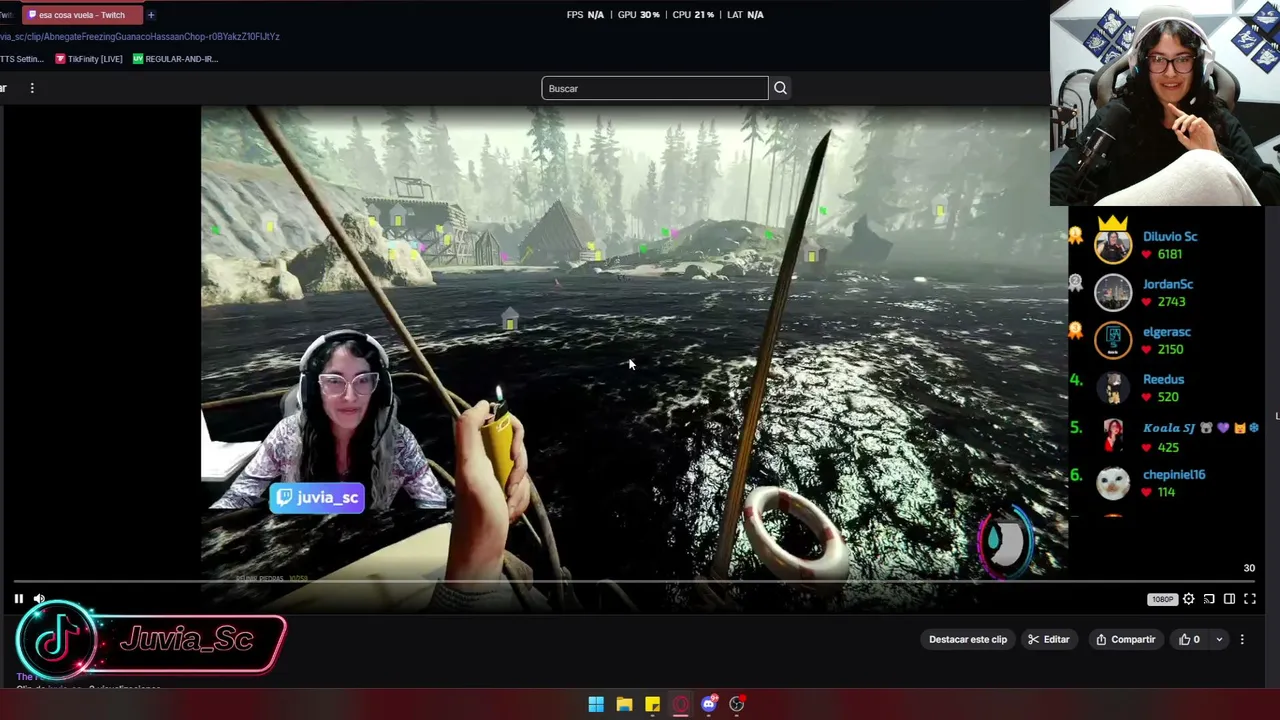
Task: Click JordanSc leaderboard entry
Action: tap(1168, 285)
